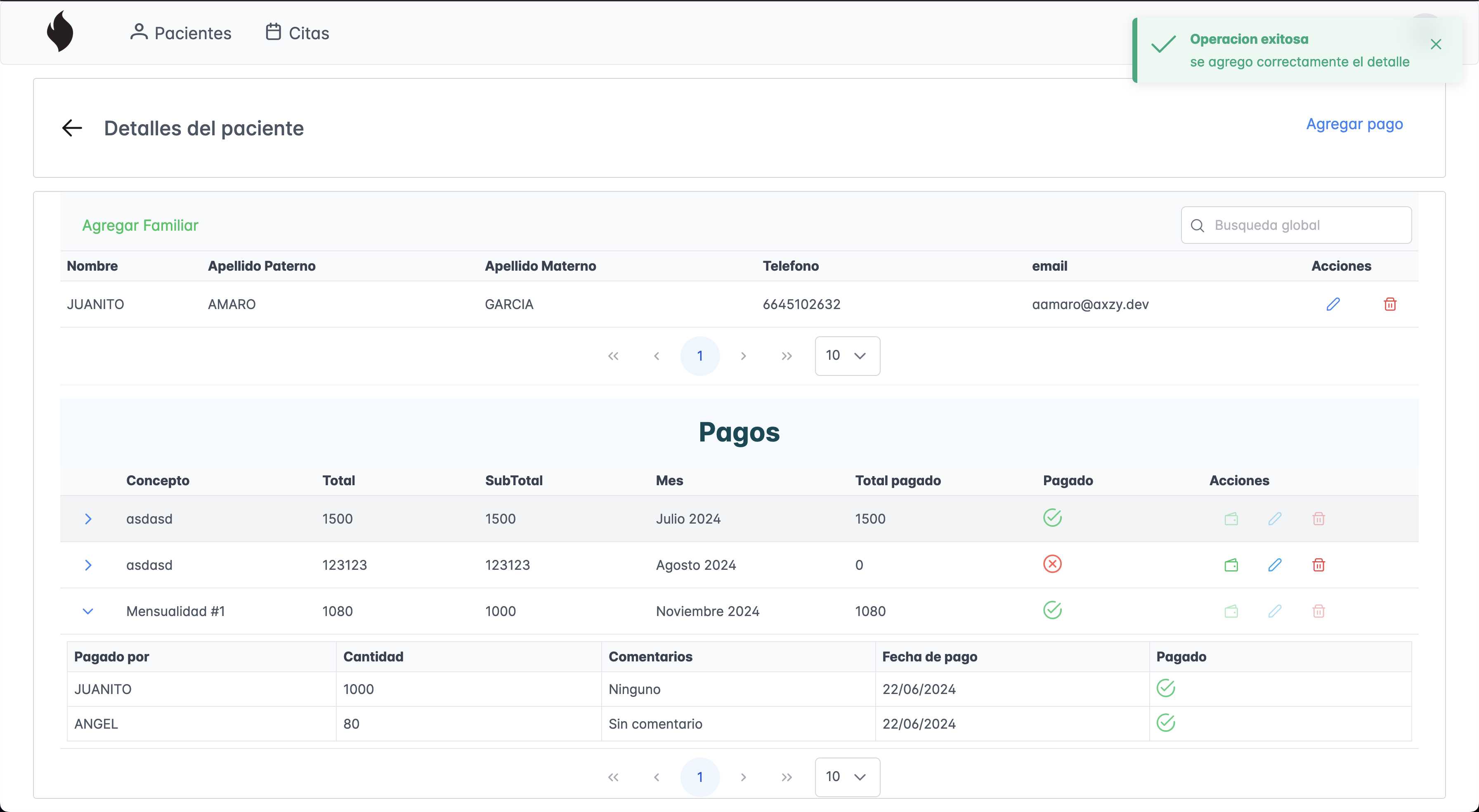Open the Citas menu item
1479x812 pixels.
click(x=298, y=33)
